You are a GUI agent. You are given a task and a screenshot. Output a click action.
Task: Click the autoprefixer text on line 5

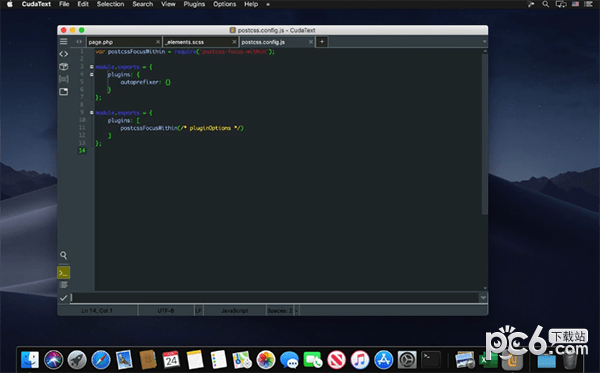click(140, 82)
